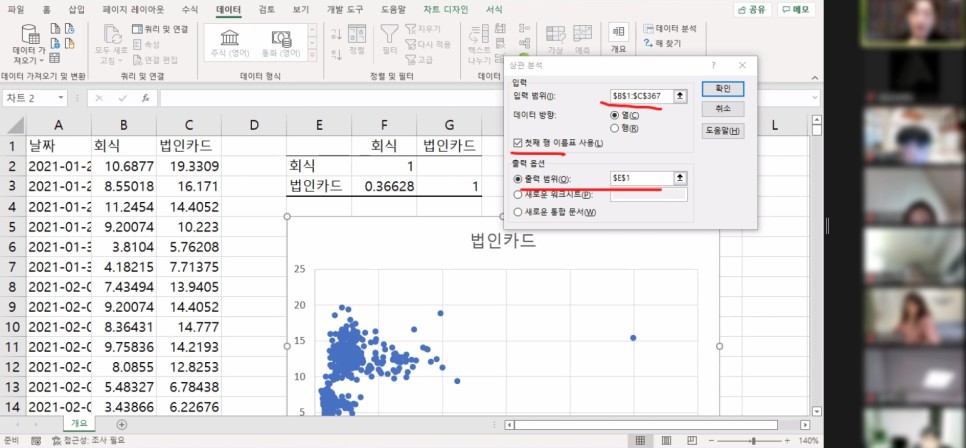
Task: Switch to Page Break Preview in status bar
Action: [692, 441]
